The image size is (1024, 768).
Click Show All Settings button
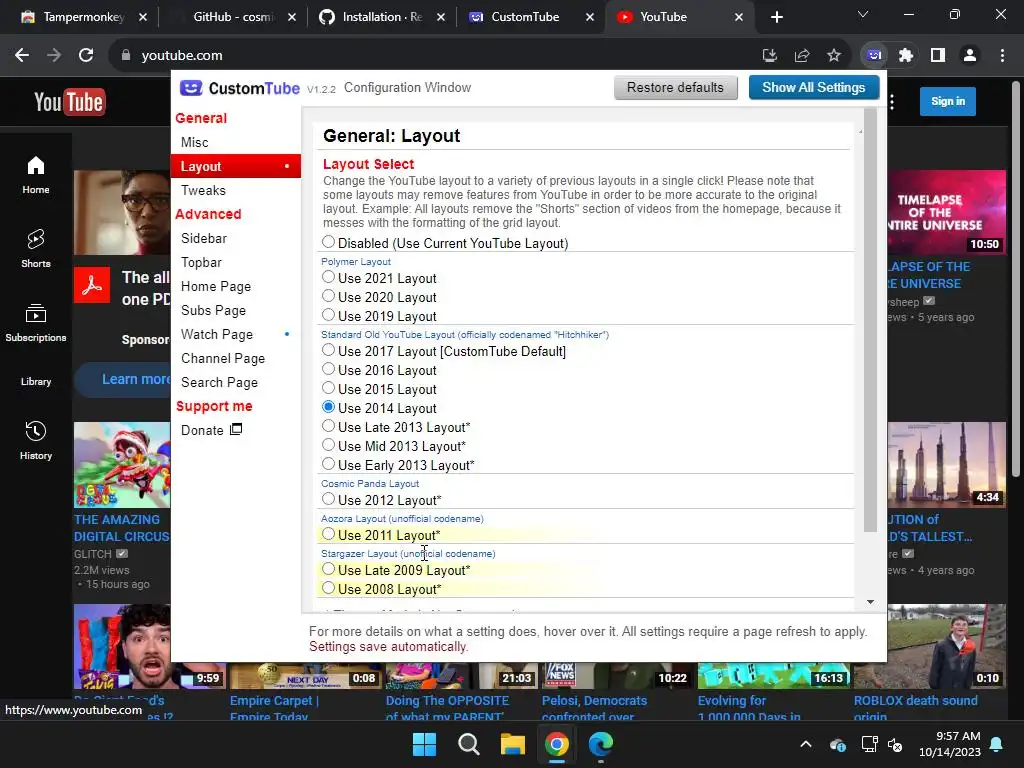coord(814,88)
